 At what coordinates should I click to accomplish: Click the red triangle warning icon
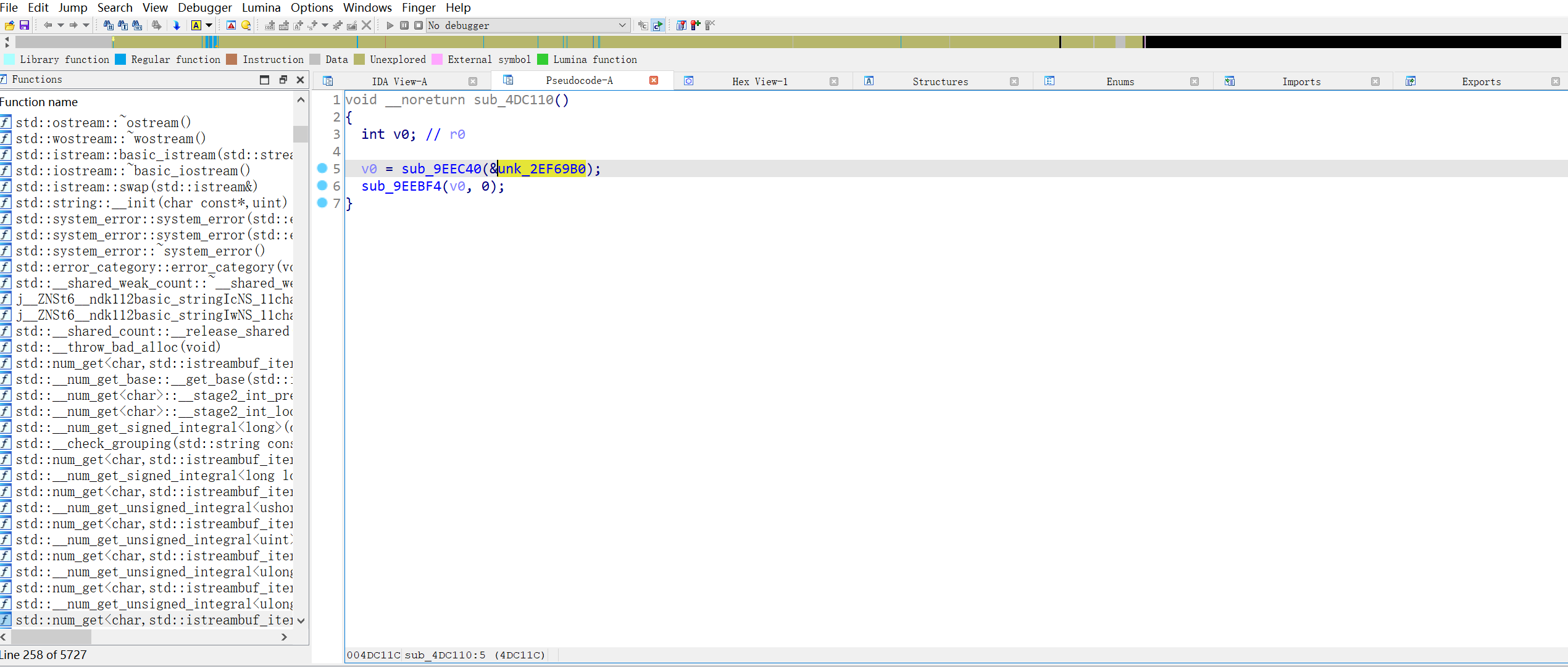coord(231,25)
